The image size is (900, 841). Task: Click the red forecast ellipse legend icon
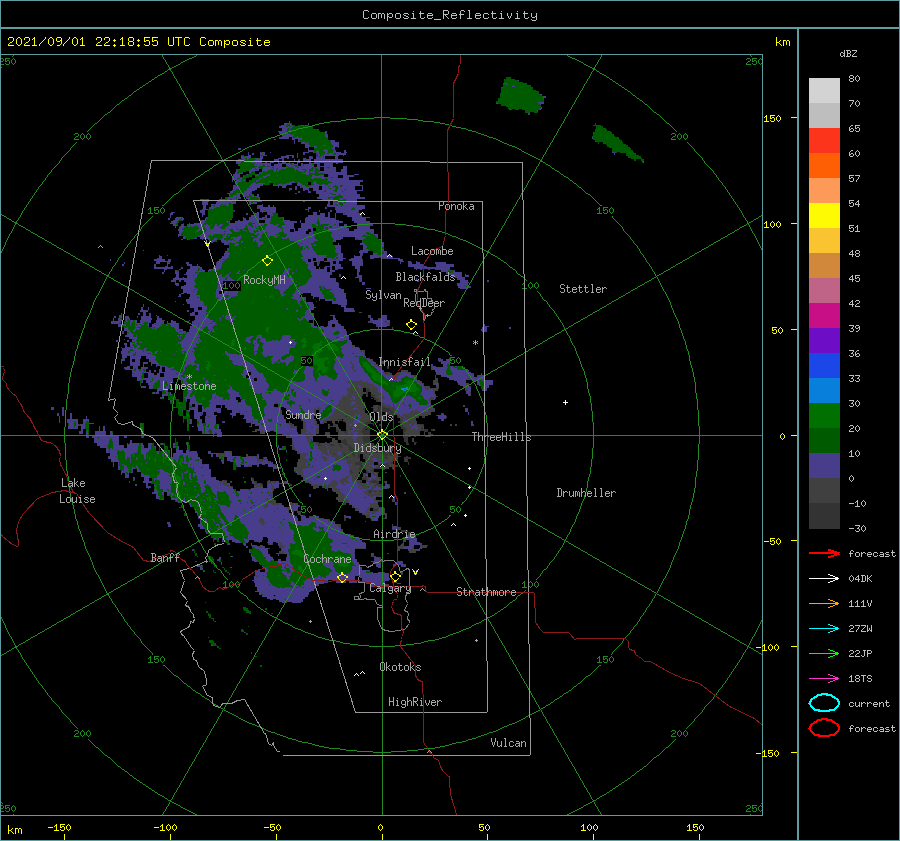[x=824, y=728]
